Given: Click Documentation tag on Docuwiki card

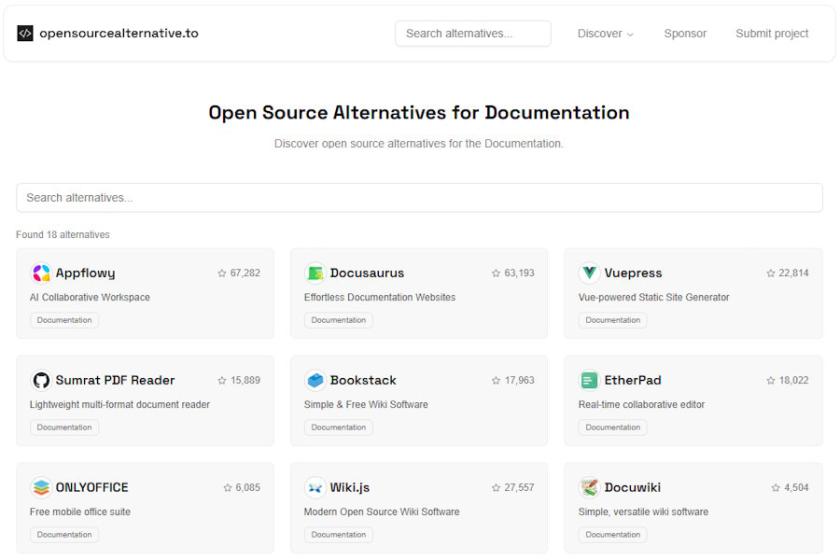Looking at the screenshot, I should coord(613,534).
